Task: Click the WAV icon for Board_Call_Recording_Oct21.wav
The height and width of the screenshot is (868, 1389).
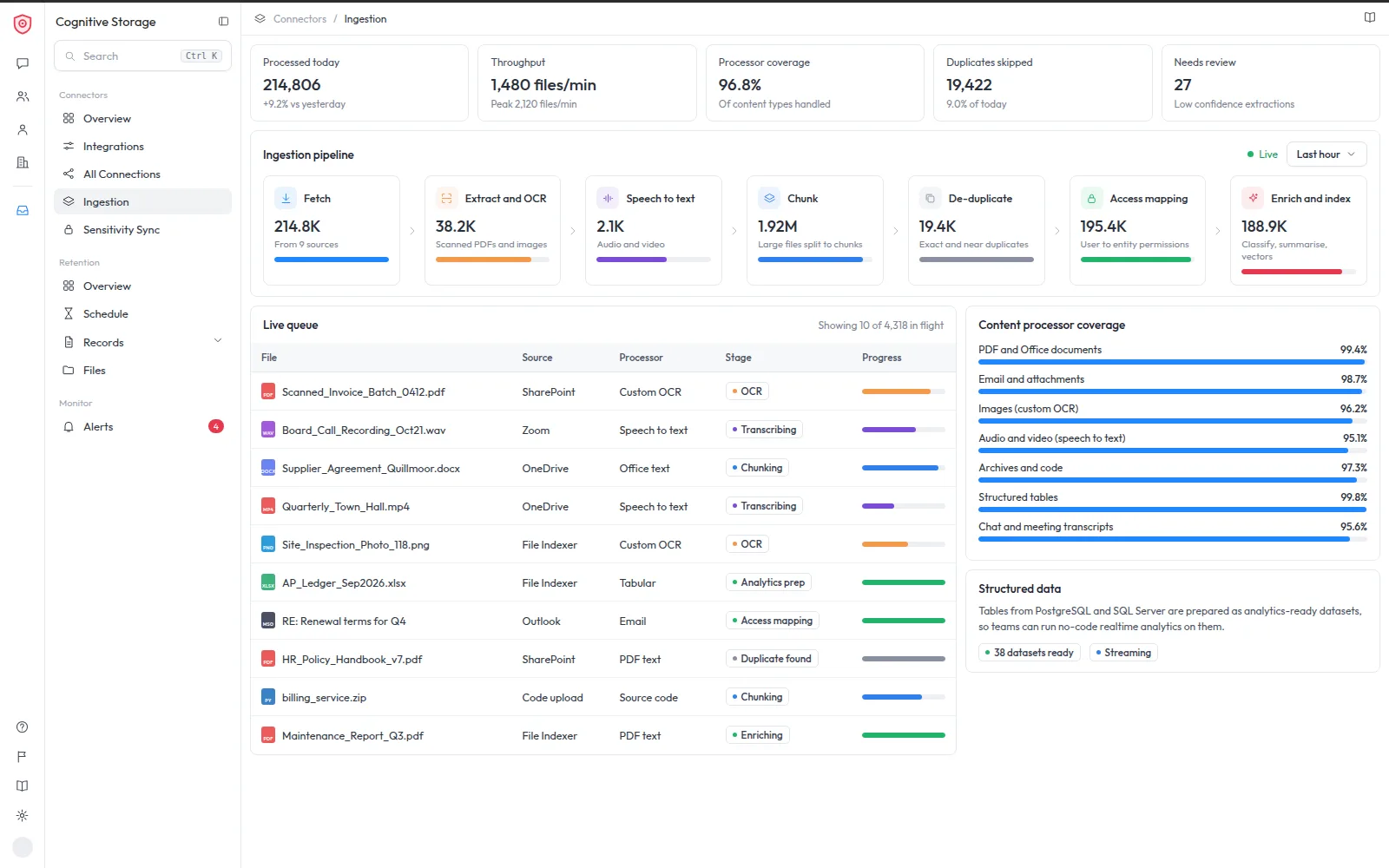Action: click(268, 430)
